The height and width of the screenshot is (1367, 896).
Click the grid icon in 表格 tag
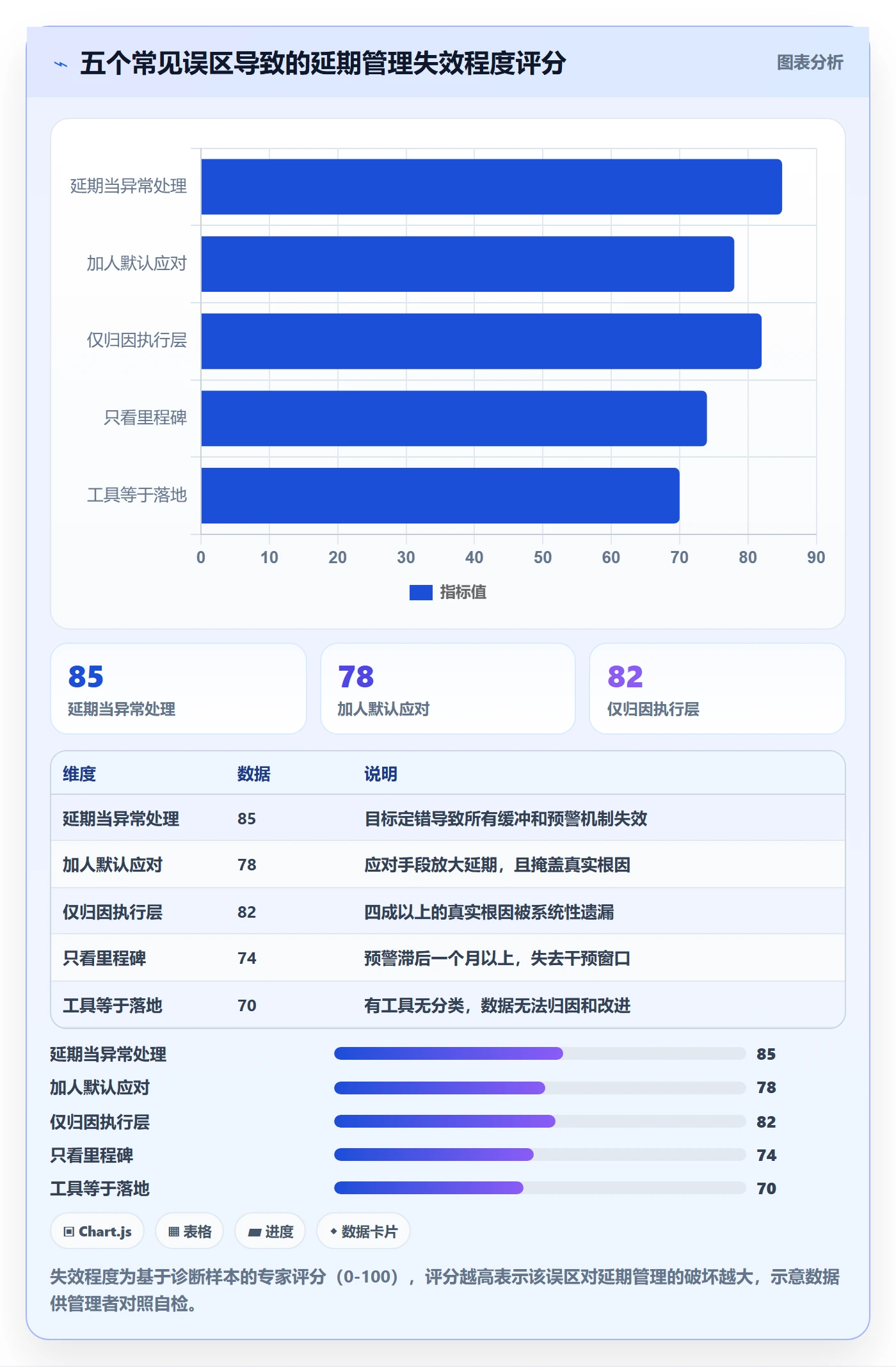click(173, 1232)
